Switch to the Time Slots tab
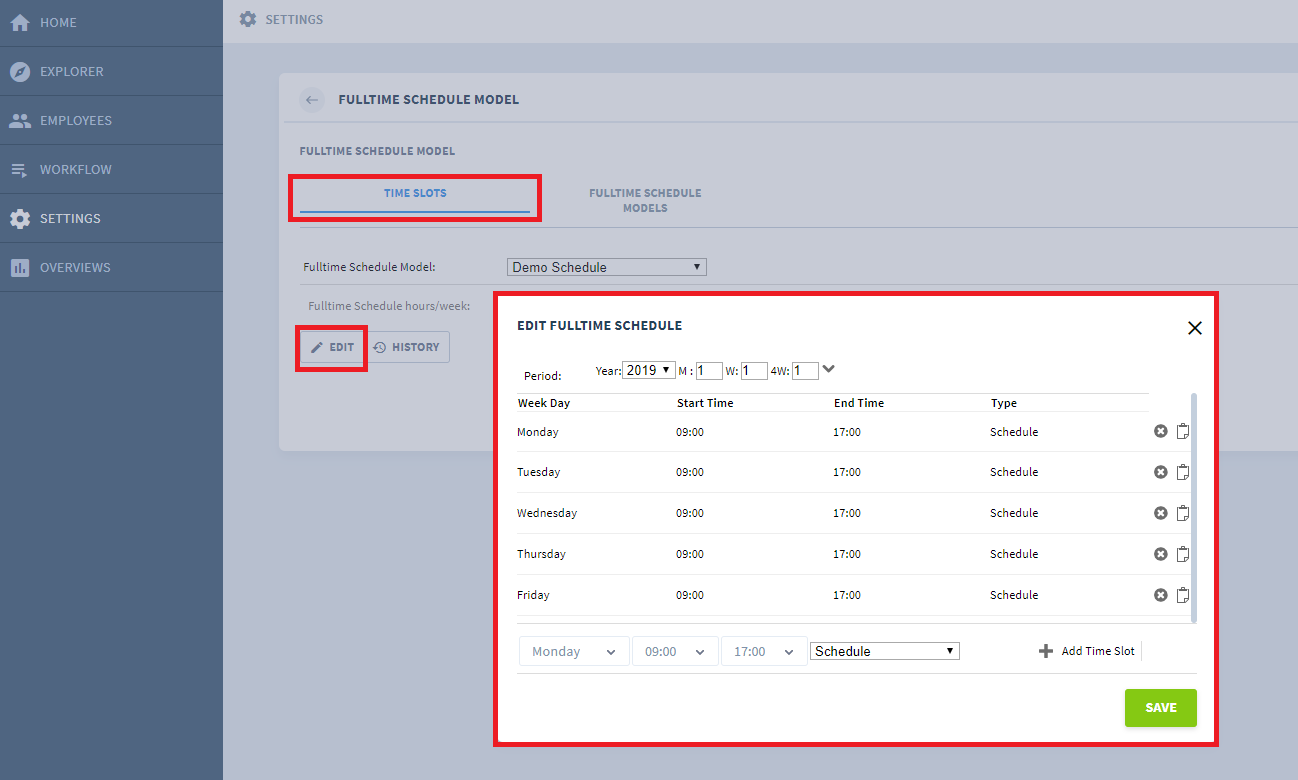Image resolution: width=1298 pixels, height=780 pixels. [415, 193]
